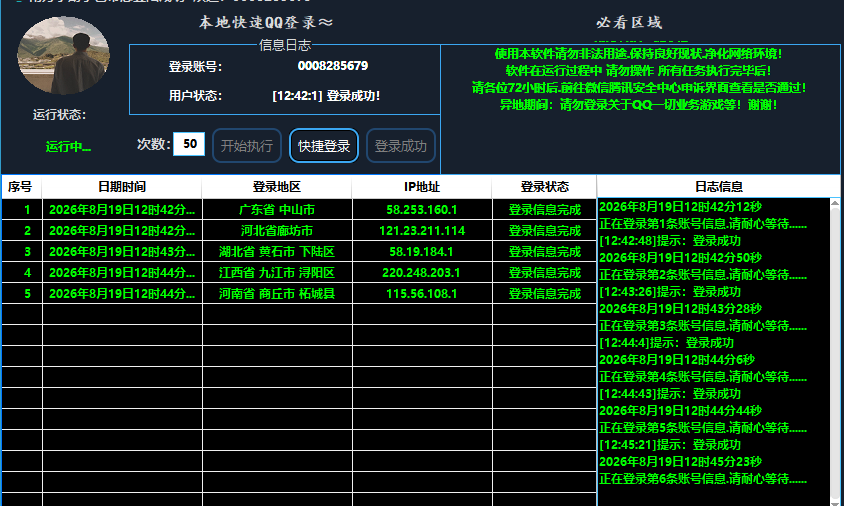
Task: Click the 序号 column header
Action: coord(20,187)
